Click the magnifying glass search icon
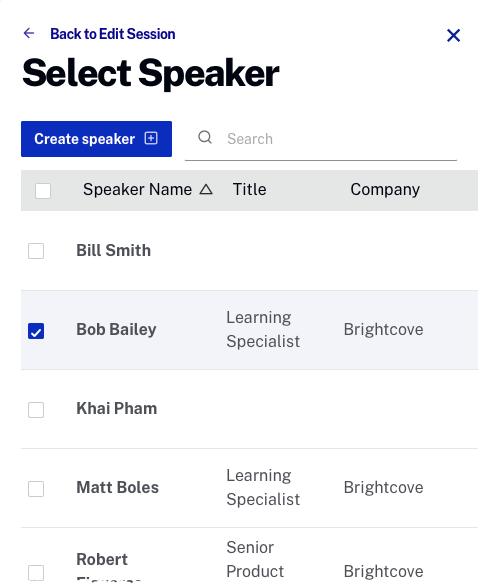The width and height of the screenshot is (478, 583). (x=205, y=137)
